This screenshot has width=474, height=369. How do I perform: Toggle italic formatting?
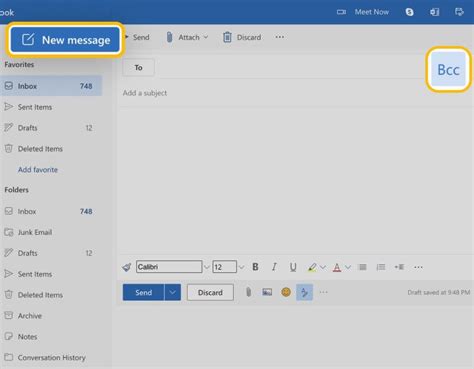click(x=274, y=267)
